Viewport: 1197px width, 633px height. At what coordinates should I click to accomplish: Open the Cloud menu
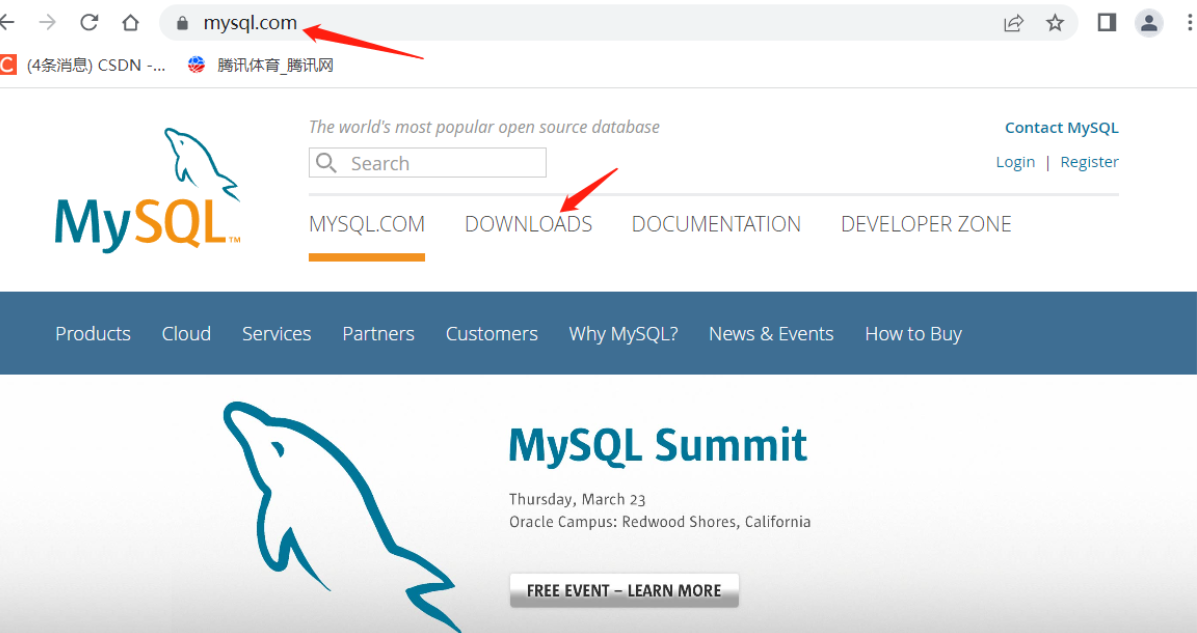[x=186, y=334]
